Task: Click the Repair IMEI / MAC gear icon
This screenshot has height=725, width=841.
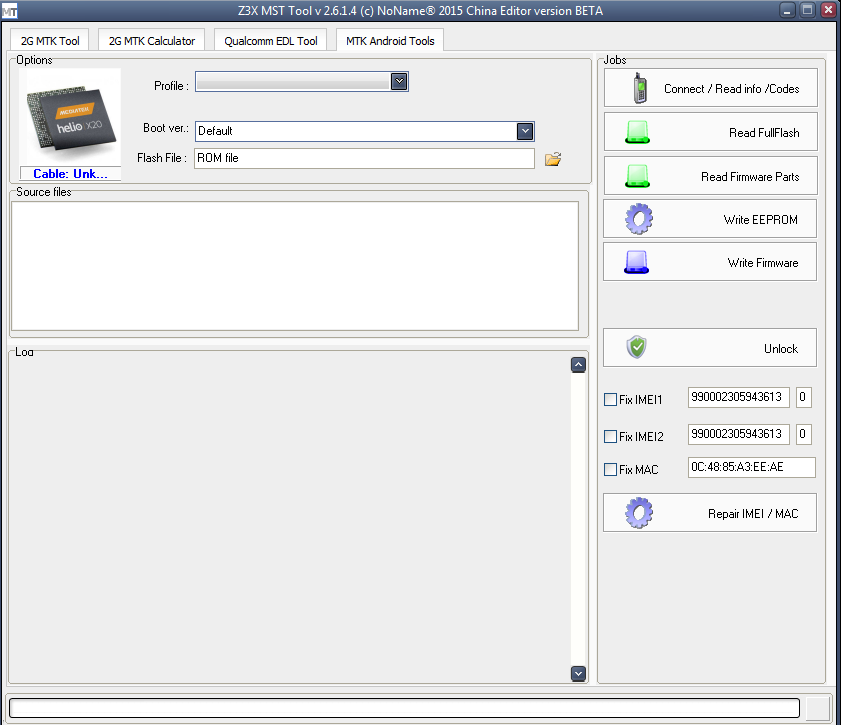Action: pos(637,512)
